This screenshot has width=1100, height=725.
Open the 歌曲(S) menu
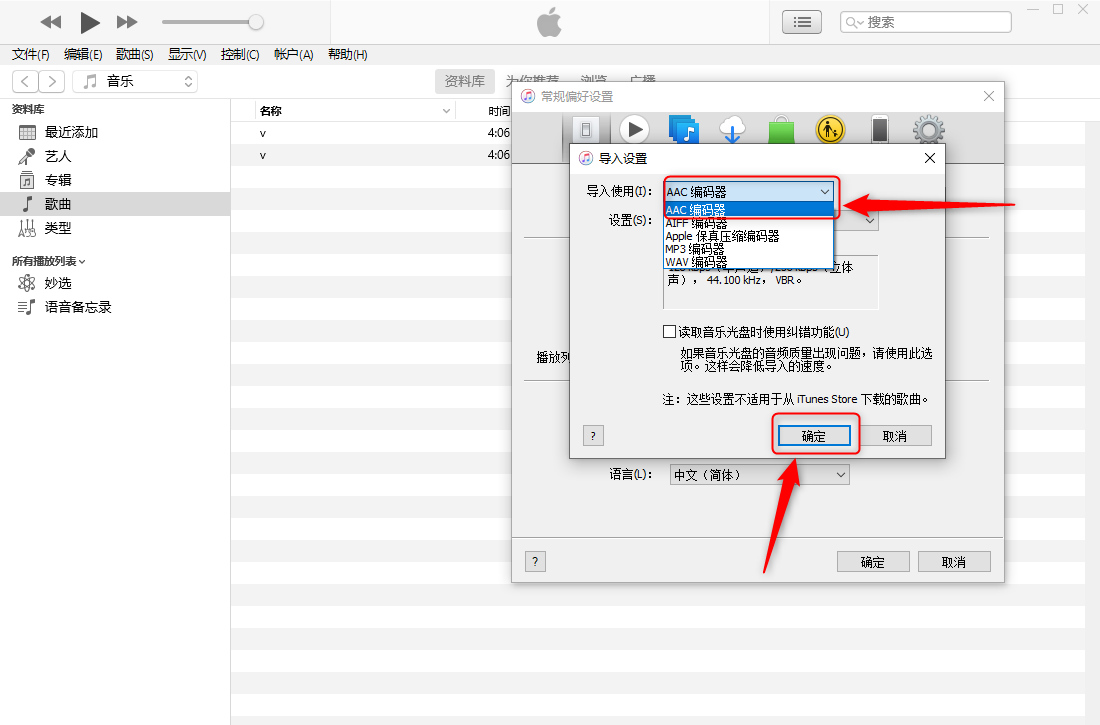(x=135, y=55)
